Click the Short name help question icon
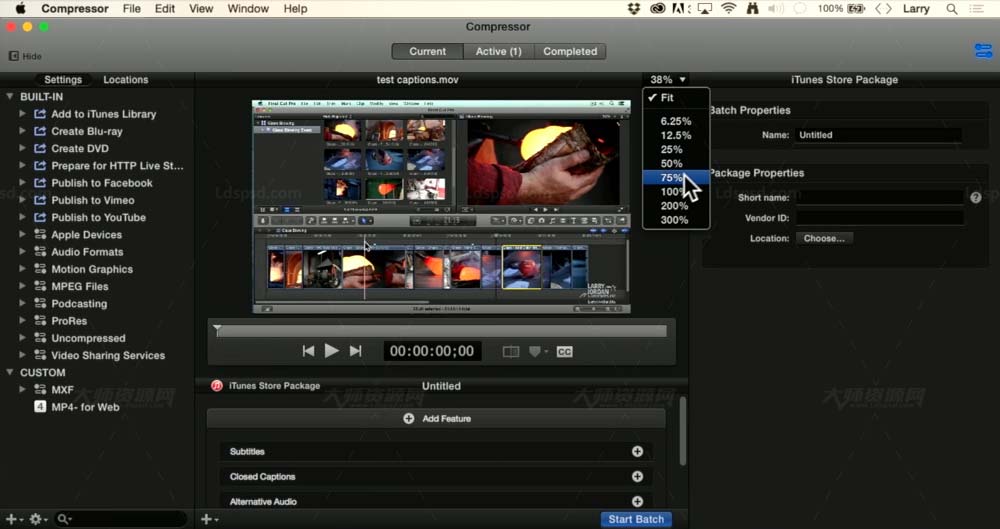 (976, 198)
